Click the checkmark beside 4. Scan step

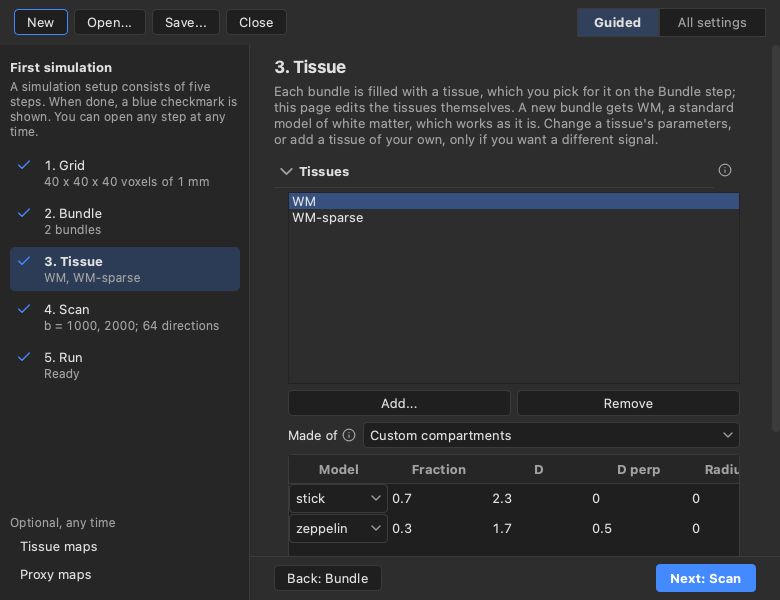pos(24,309)
